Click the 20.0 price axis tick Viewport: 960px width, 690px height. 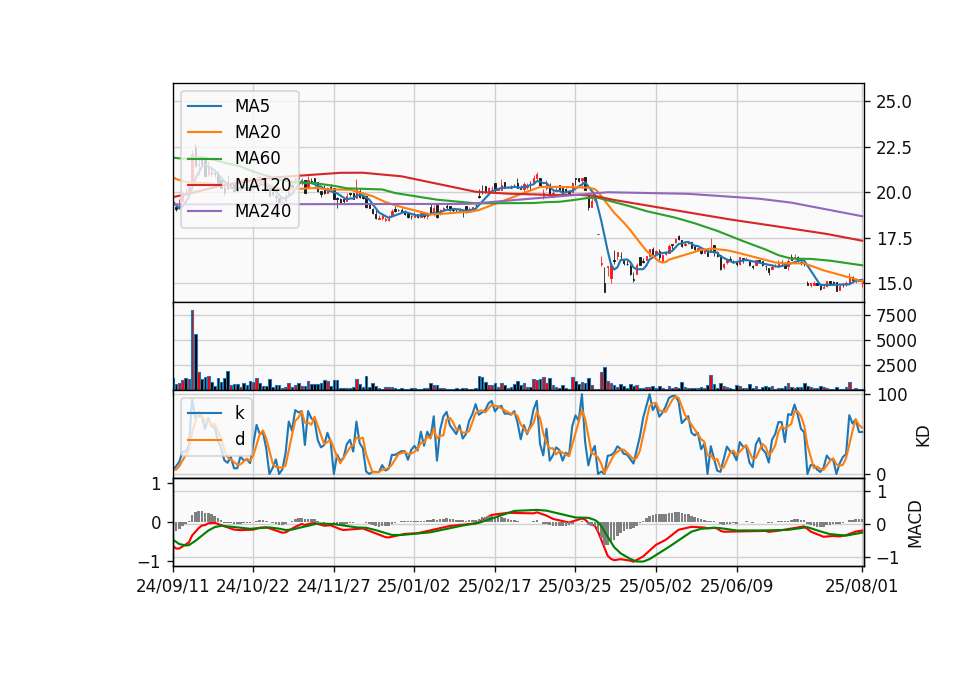894,193
